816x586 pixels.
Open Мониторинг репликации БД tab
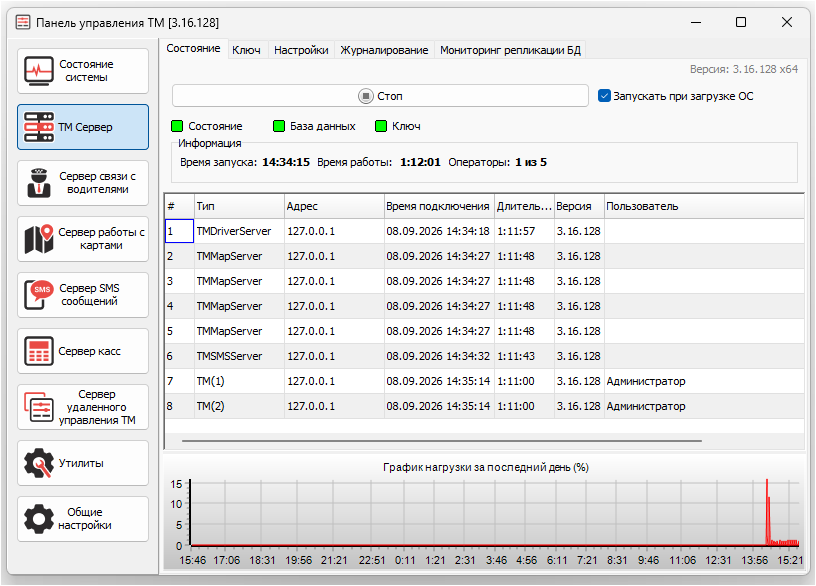pos(510,50)
